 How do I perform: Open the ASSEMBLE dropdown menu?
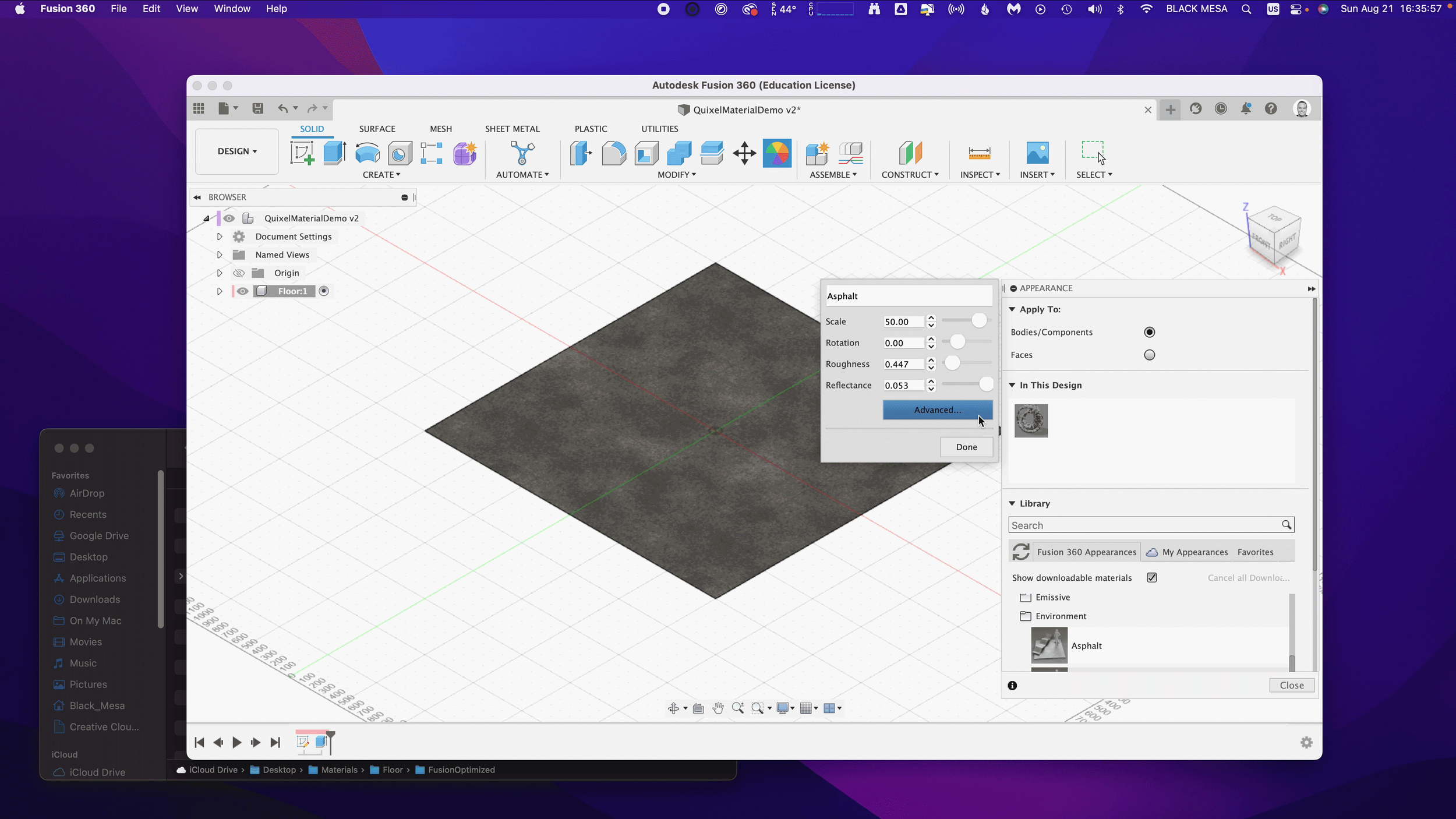point(833,175)
